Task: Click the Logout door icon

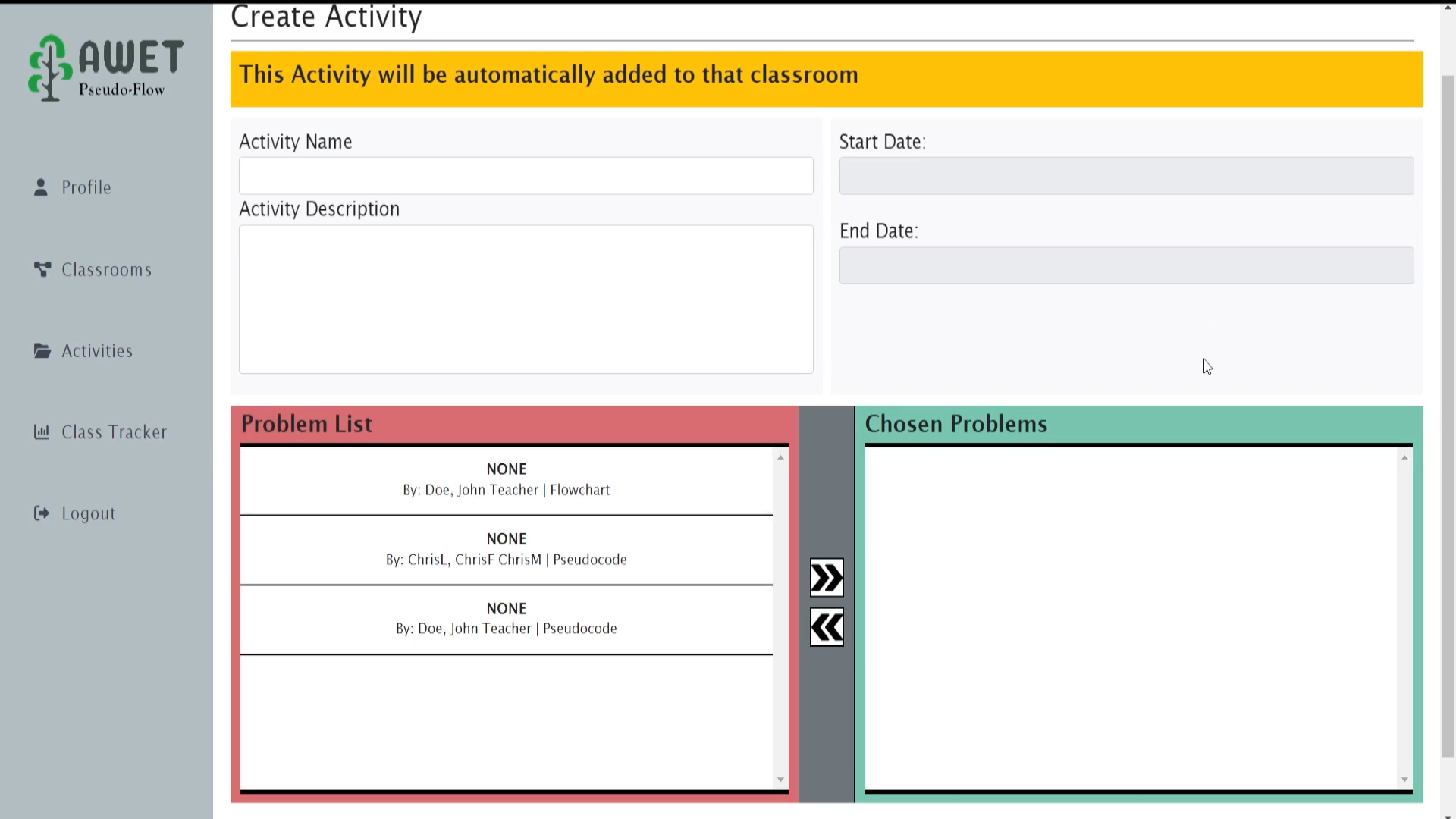Action: pyautogui.click(x=42, y=513)
